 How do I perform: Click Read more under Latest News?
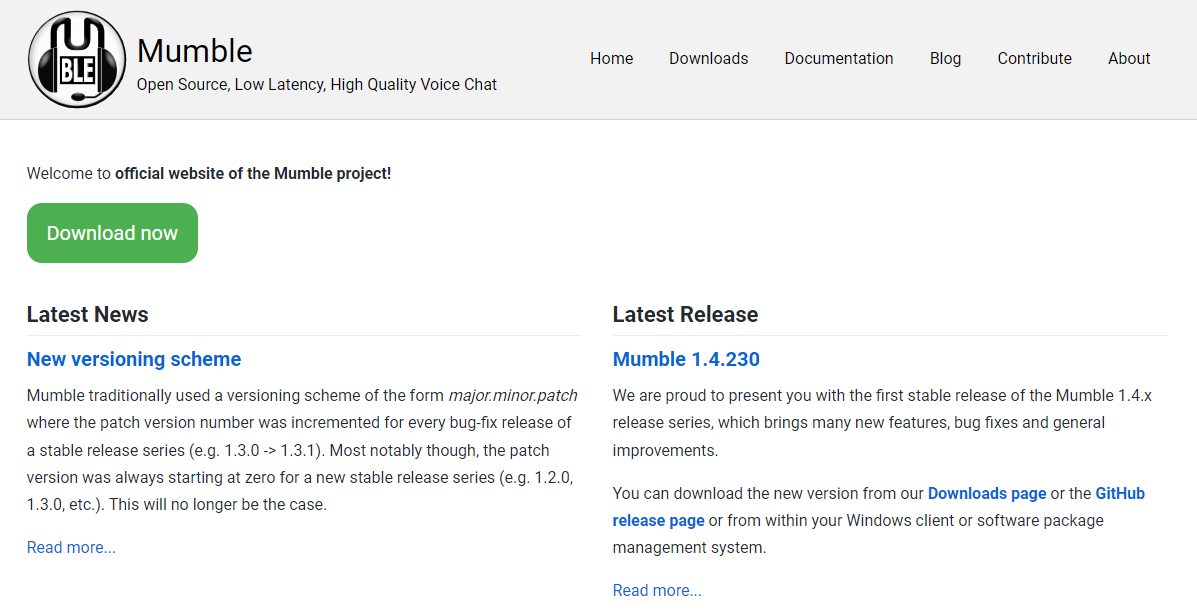[x=70, y=547]
